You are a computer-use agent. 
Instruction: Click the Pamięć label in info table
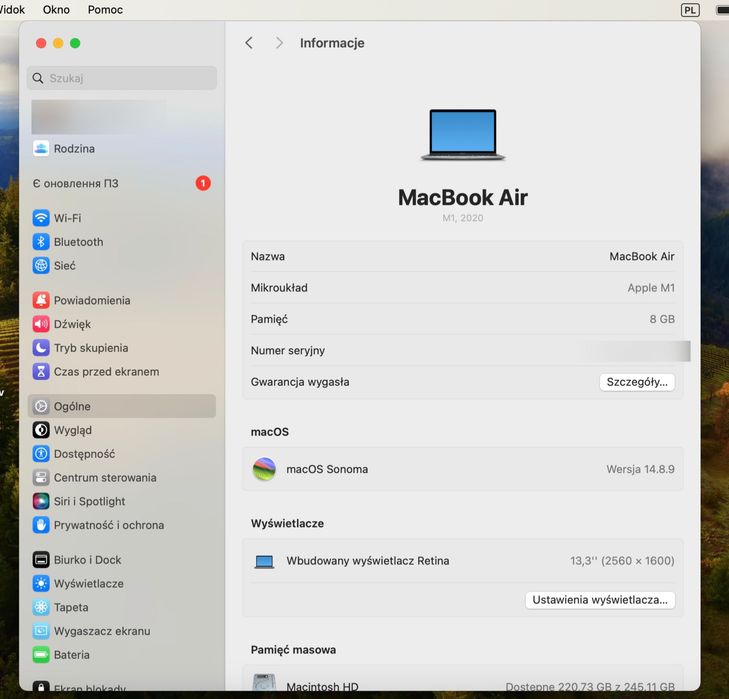click(269, 320)
